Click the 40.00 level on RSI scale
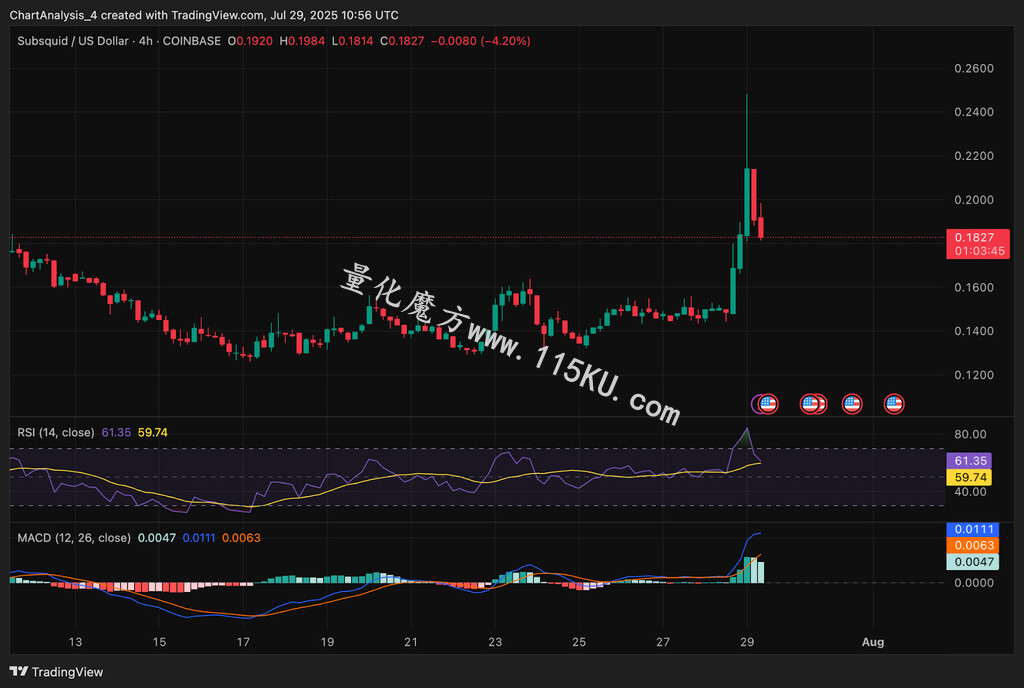The width and height of the screenshot is (1024, 688). (970, 492)
